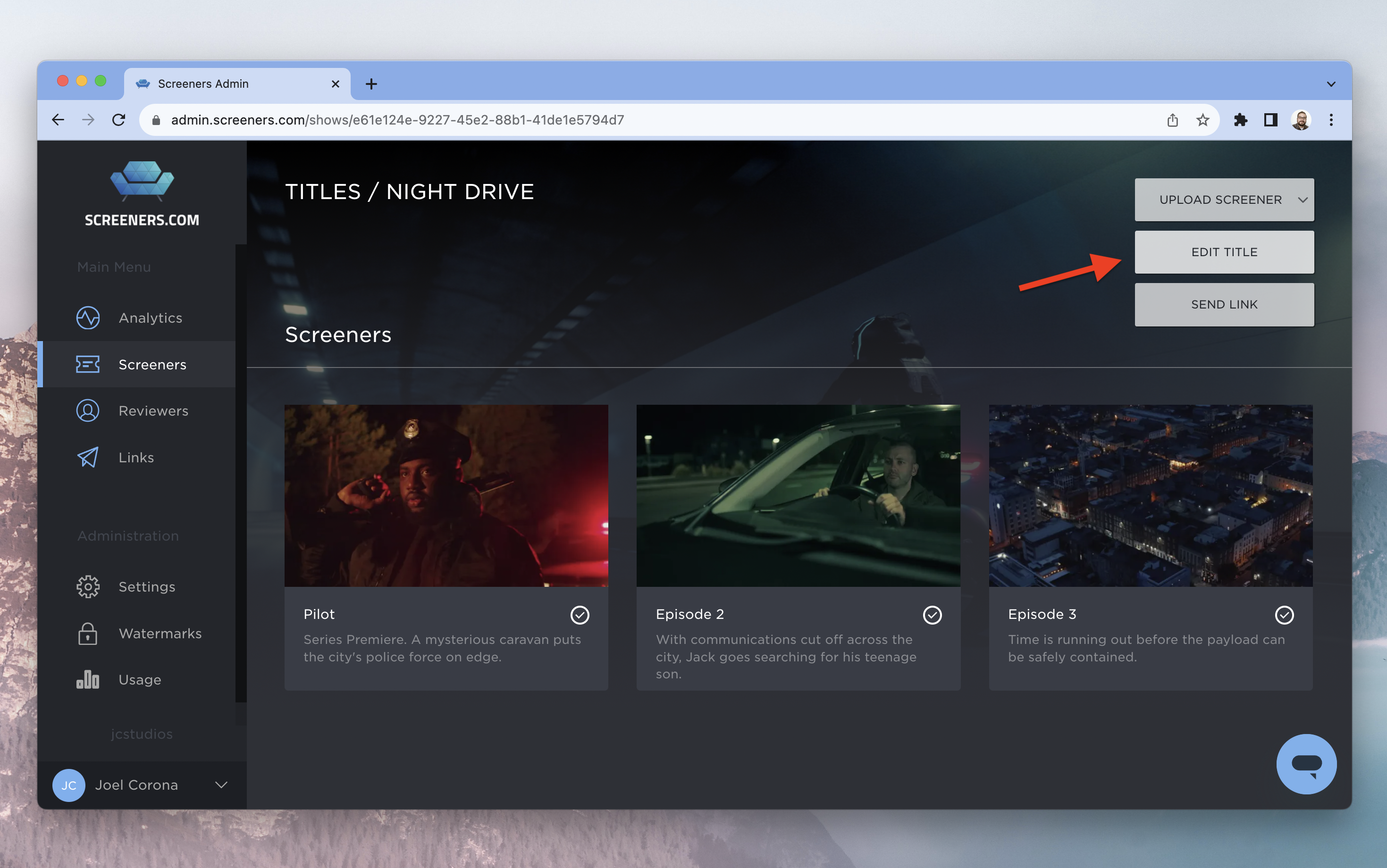This screenshot has height=868, width=1387.
Task: Toggle the Episode 3 checkmark circle
Action: coord(1284,615)
